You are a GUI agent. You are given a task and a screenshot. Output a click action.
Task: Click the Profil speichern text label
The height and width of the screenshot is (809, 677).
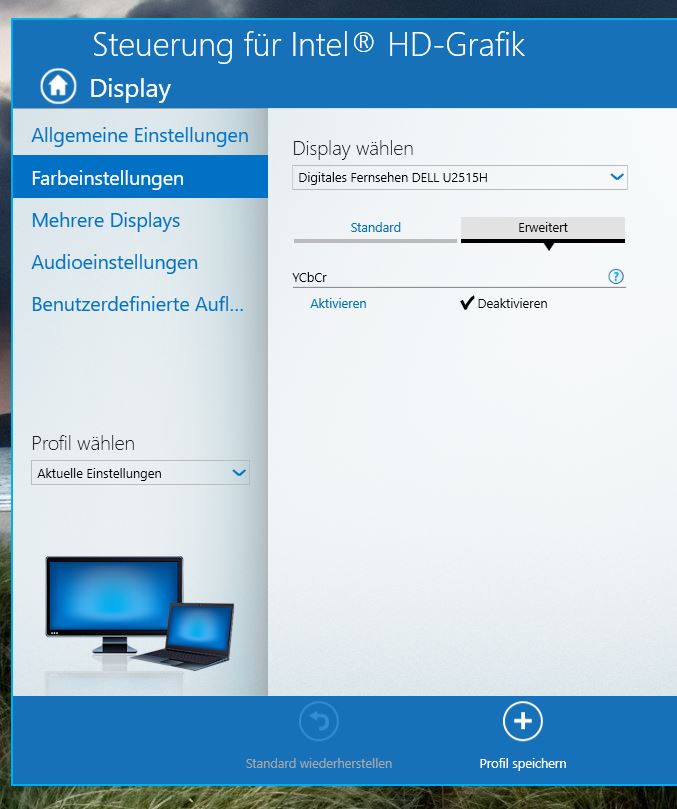[x=522, y=763]
